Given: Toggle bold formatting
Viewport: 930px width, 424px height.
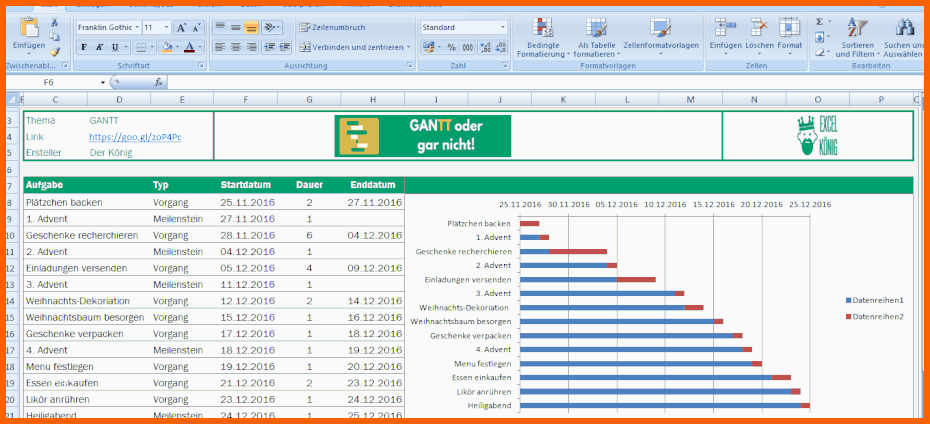Looking at the screenshot, I should point(84,47).
